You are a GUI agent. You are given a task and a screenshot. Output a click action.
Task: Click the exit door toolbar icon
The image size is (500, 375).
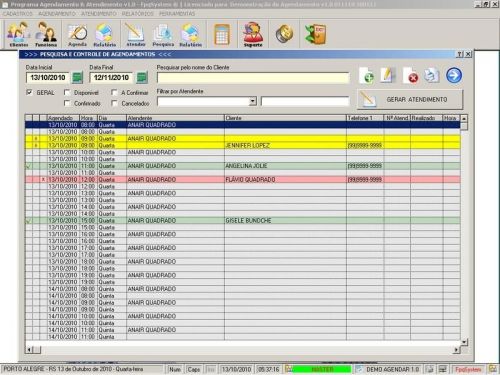point(315,34)
